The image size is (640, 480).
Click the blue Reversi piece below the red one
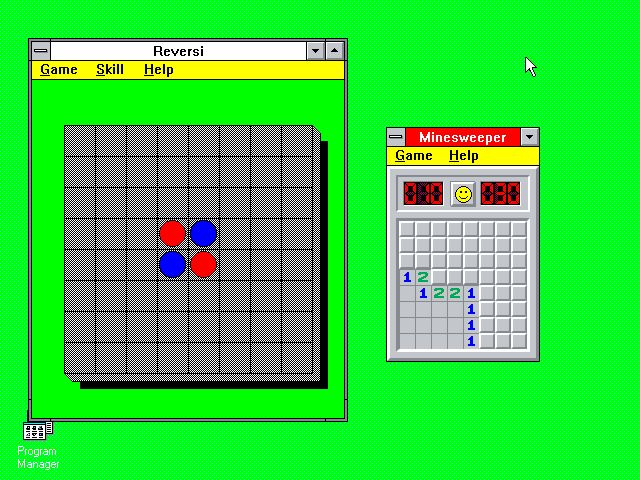(x=173, y=264)
